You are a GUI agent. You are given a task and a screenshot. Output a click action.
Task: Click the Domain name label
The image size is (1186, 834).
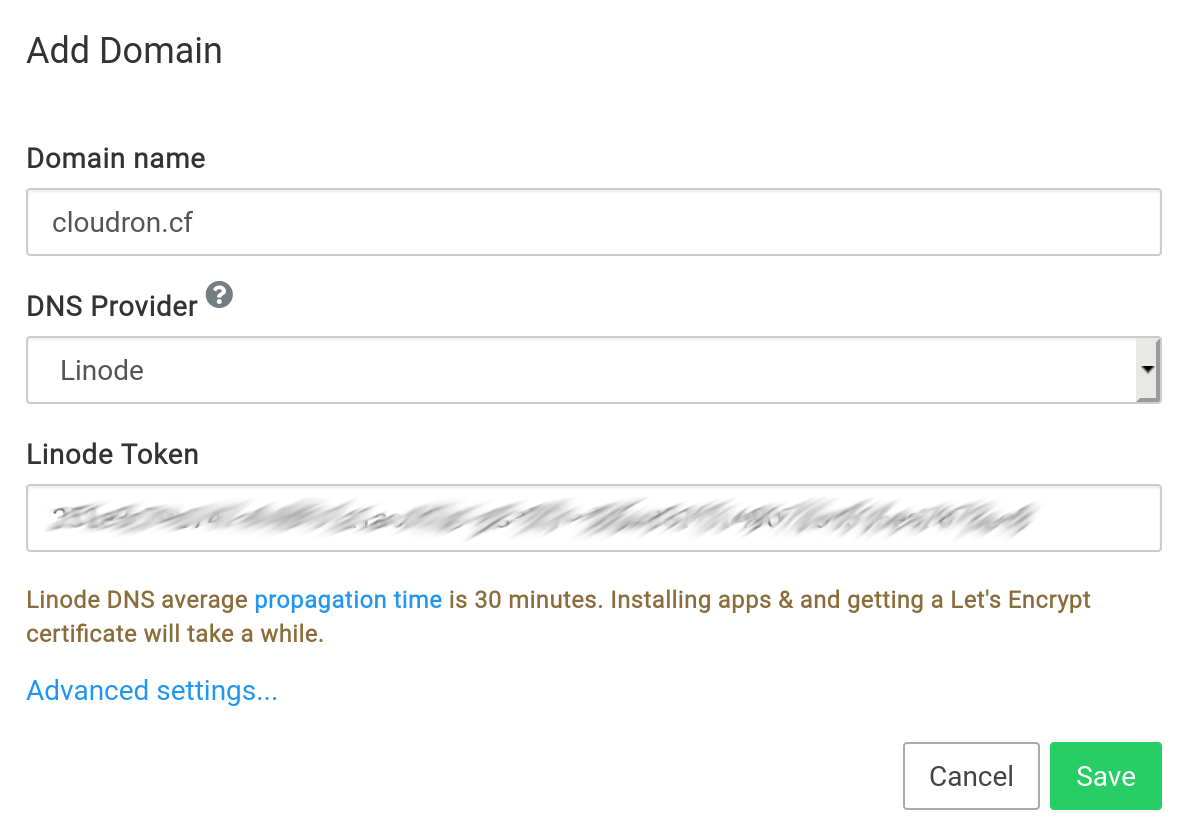coord(116,158)
